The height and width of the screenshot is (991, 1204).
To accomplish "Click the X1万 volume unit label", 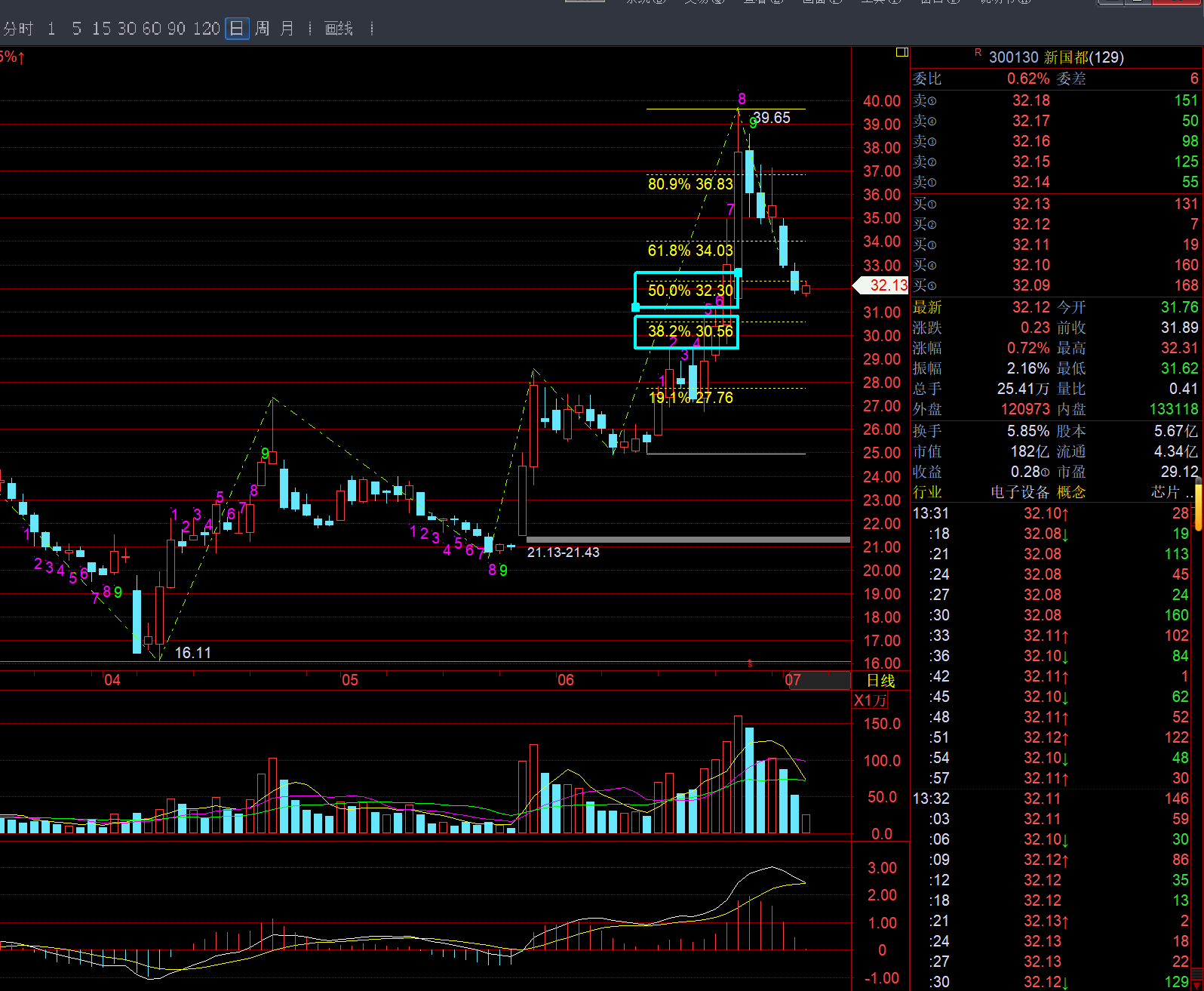I will 870,700.
